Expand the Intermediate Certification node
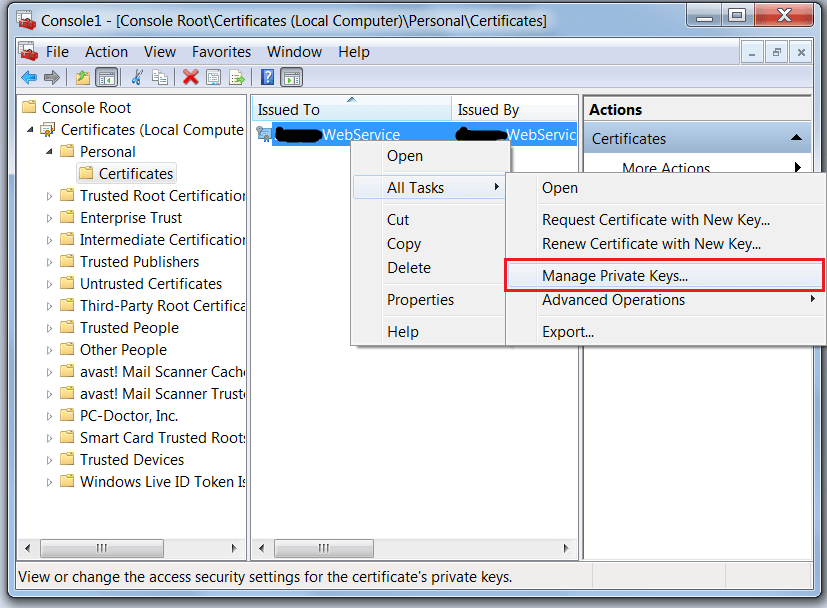 click(x=50, y=240)
